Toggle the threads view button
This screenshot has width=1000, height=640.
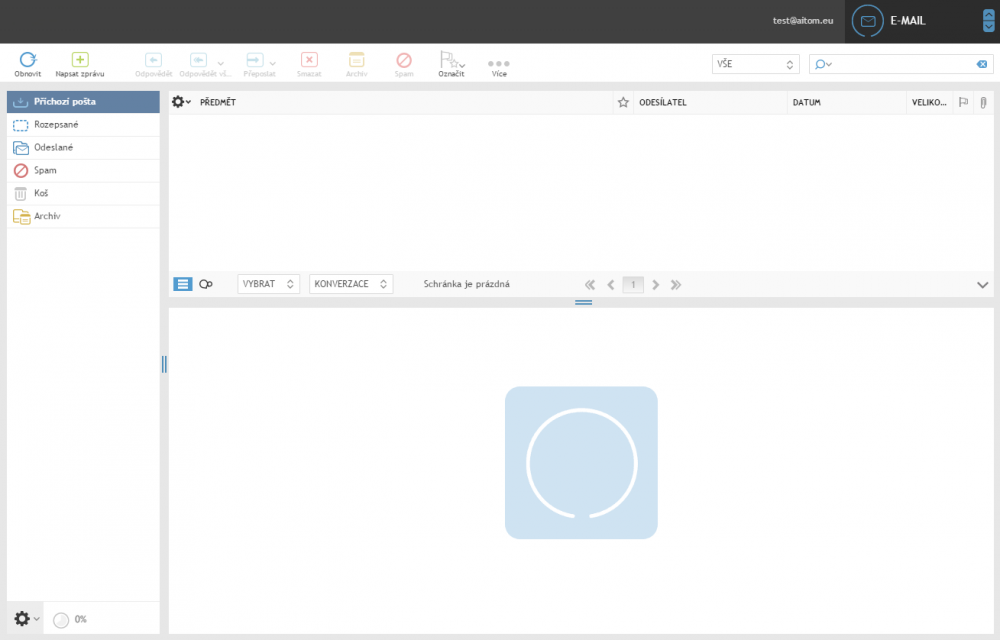tap(206, 284)
